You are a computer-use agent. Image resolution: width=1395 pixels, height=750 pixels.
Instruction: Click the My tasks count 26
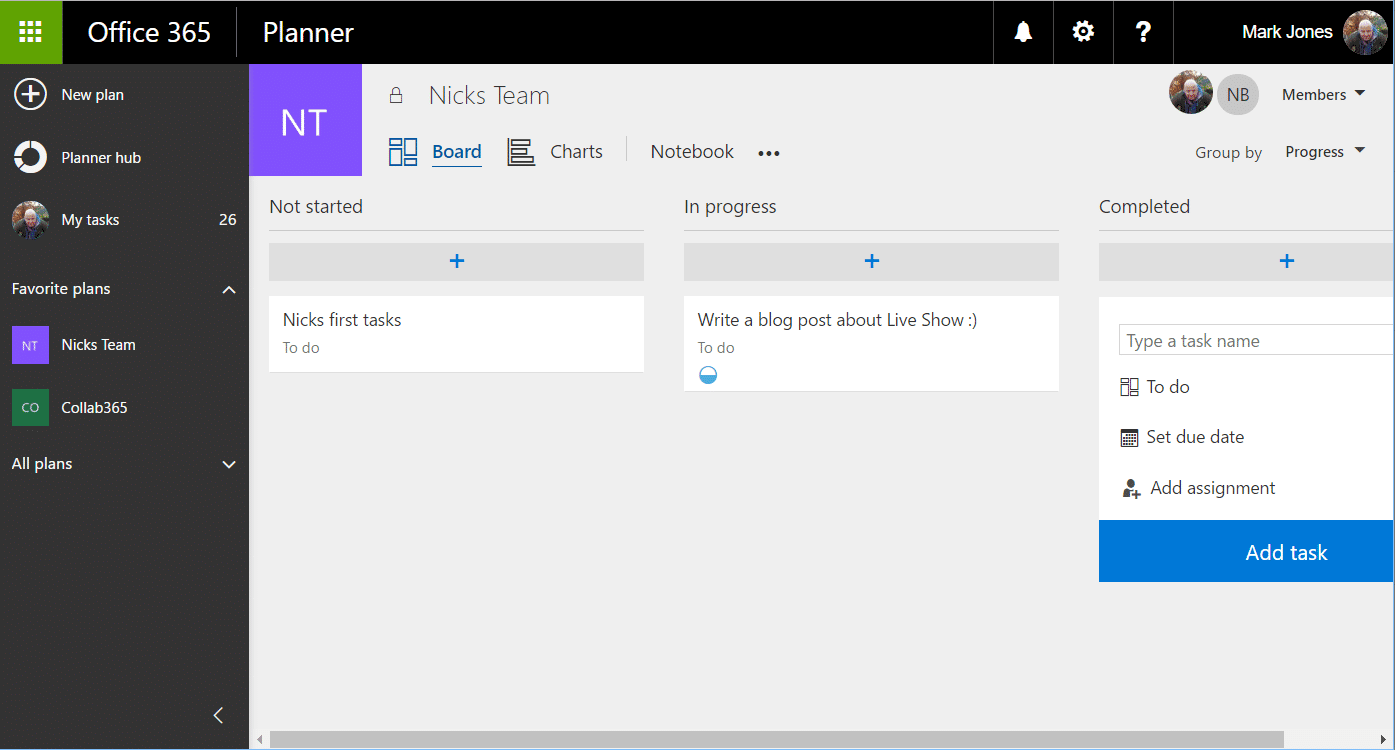pos(228,220)
